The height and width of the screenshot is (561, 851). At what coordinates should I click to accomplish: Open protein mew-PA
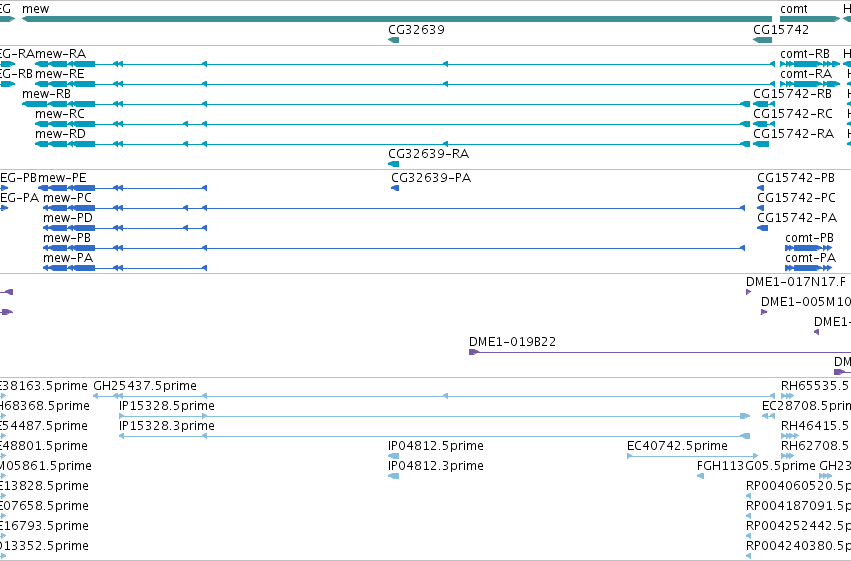(x=125, y=268)
